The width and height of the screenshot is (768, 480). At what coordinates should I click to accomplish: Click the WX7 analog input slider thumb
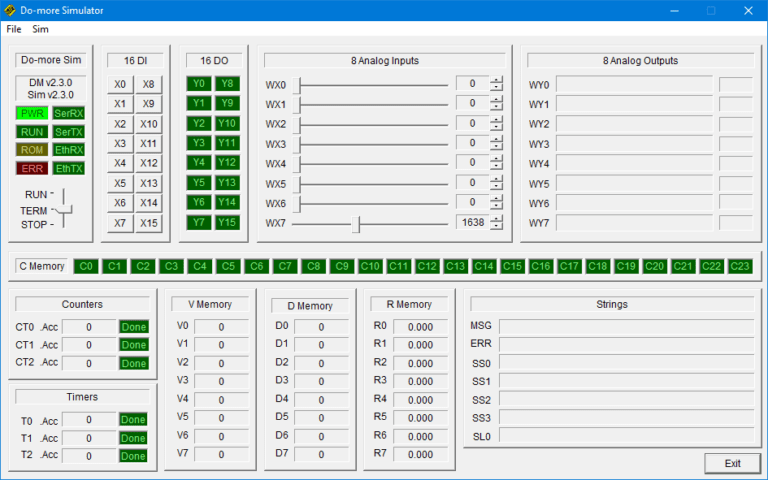coord(356,224)
